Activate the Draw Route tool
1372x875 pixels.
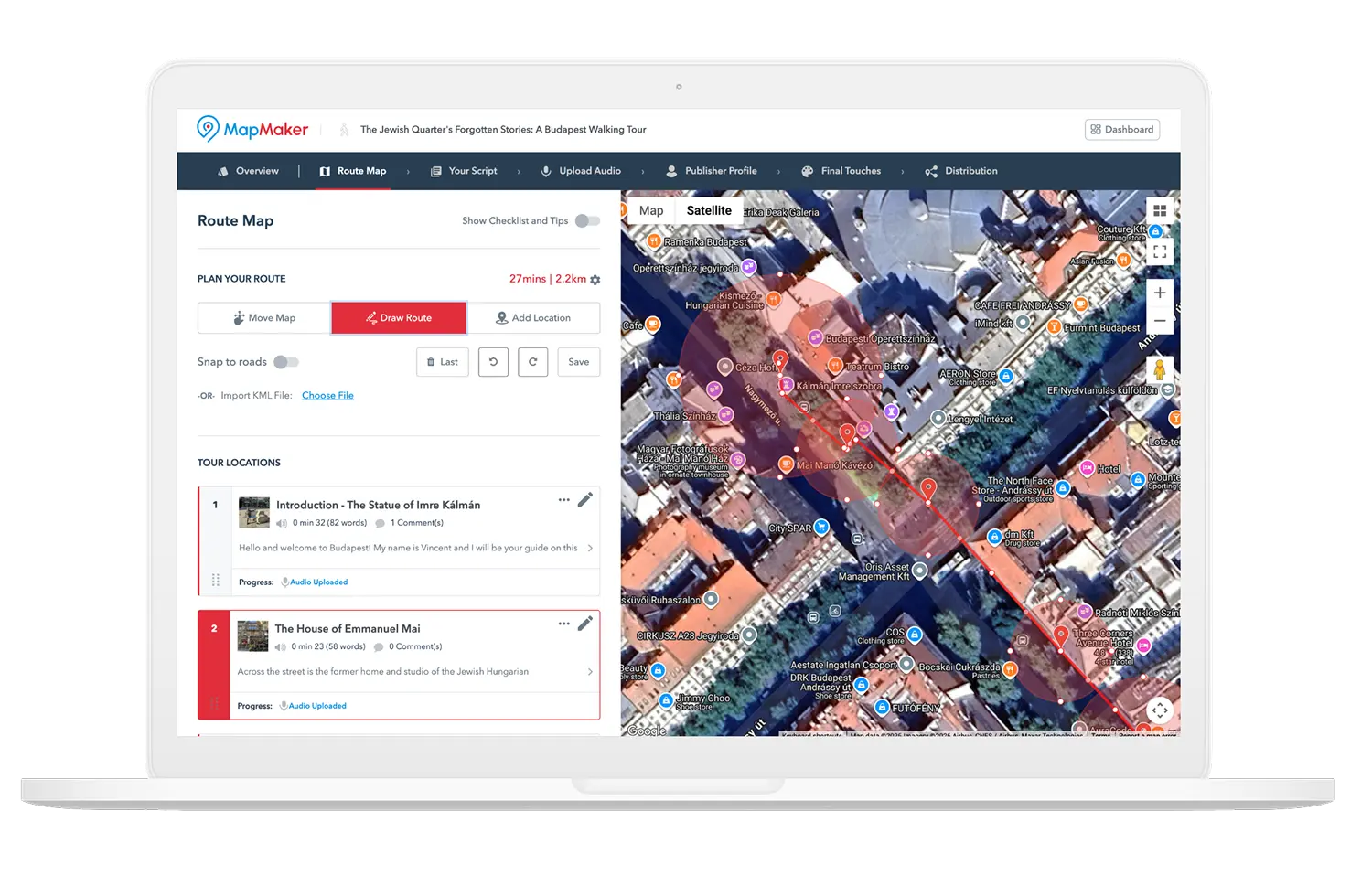coord(399,318)
